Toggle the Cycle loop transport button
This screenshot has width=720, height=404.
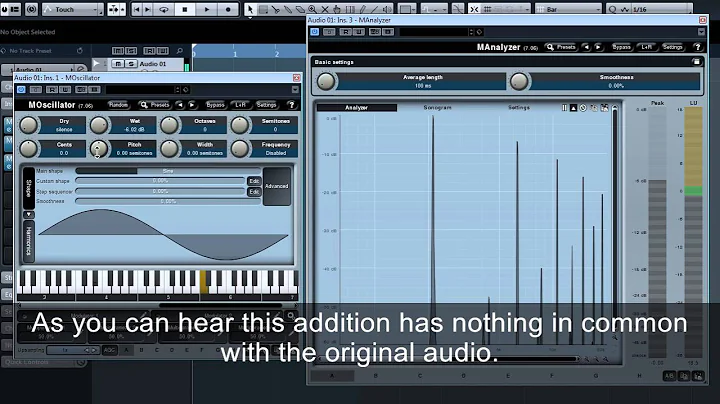163,9
